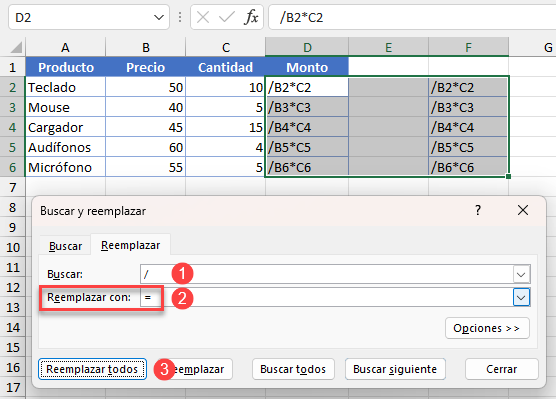The image size is (556, 399).
Task: Select the Reemplazar tab
Action: point(130,245)
